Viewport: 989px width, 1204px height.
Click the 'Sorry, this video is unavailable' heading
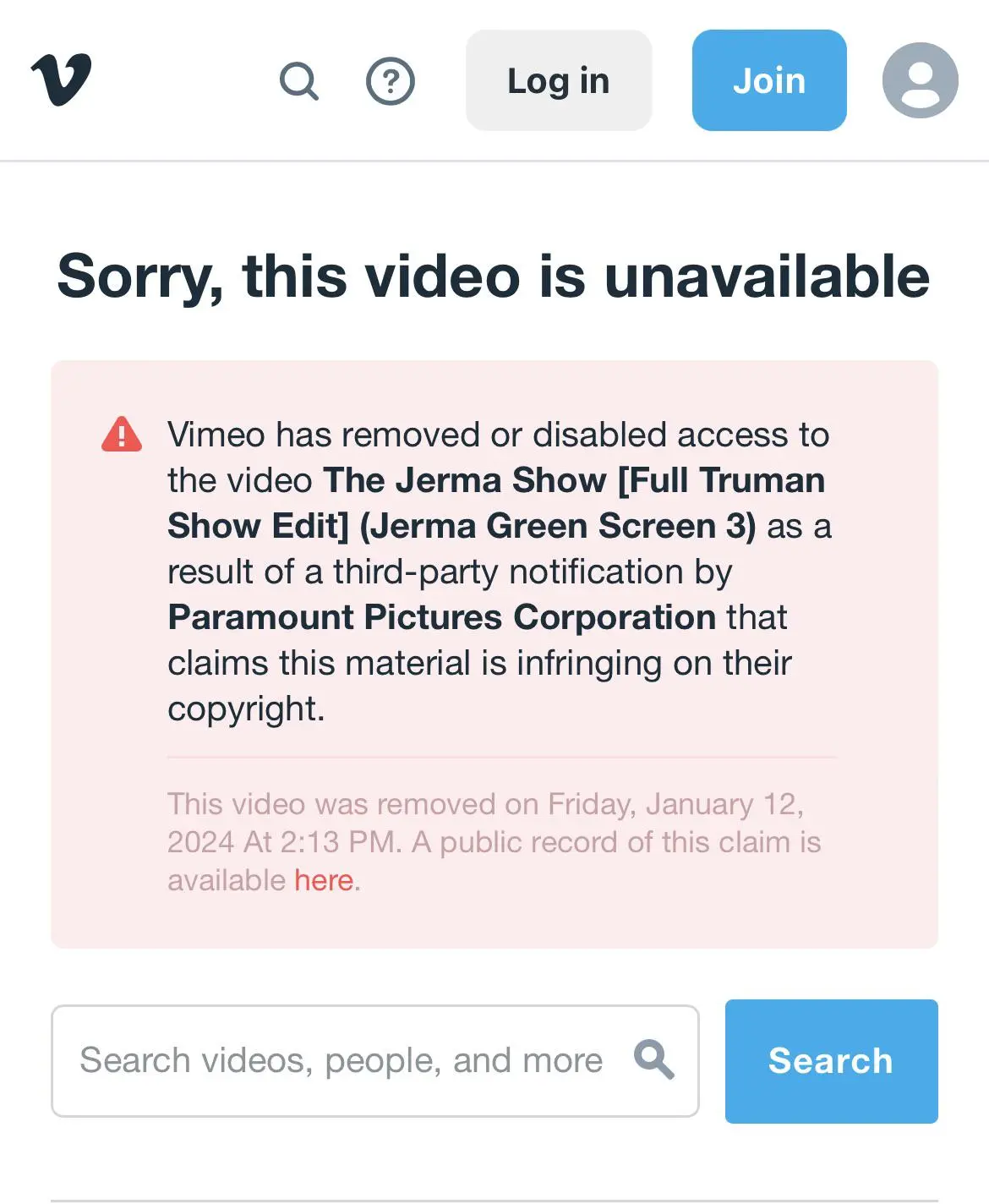(494, 276)
